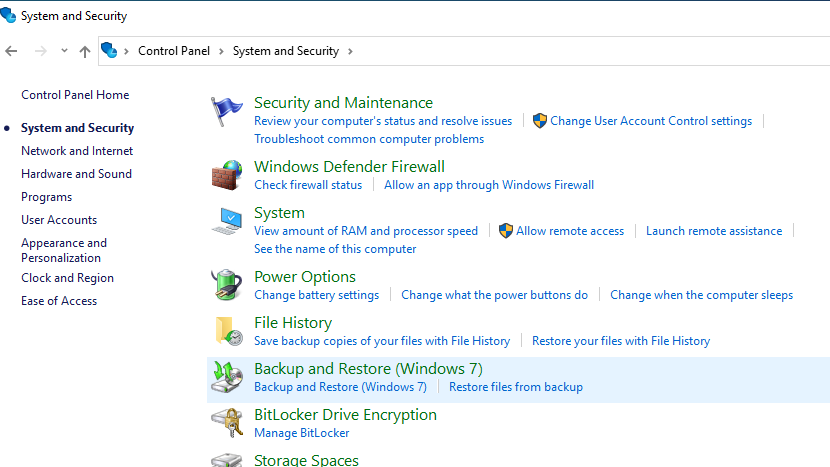Click System and Security in the breadcrumb
The height and width of the screenshot is (467, 830).
(286, 51)
